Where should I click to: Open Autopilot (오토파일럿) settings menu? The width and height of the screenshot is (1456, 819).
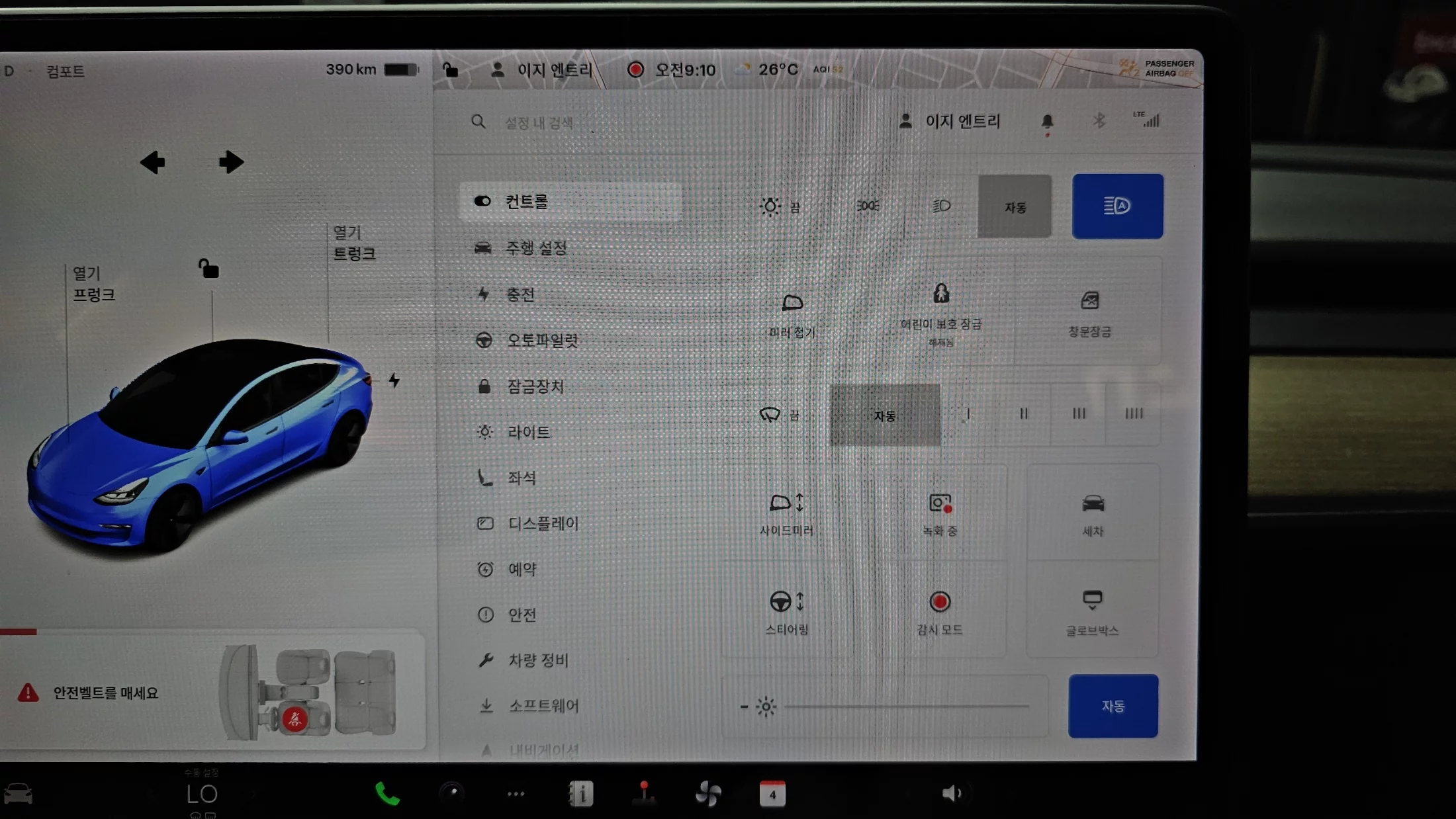coord(543,340)
